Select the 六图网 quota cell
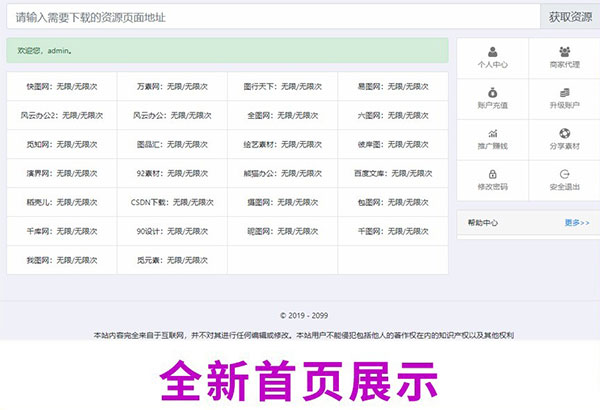Image resolution: width=600 pixels, height=410 pixels. [393, 115]
